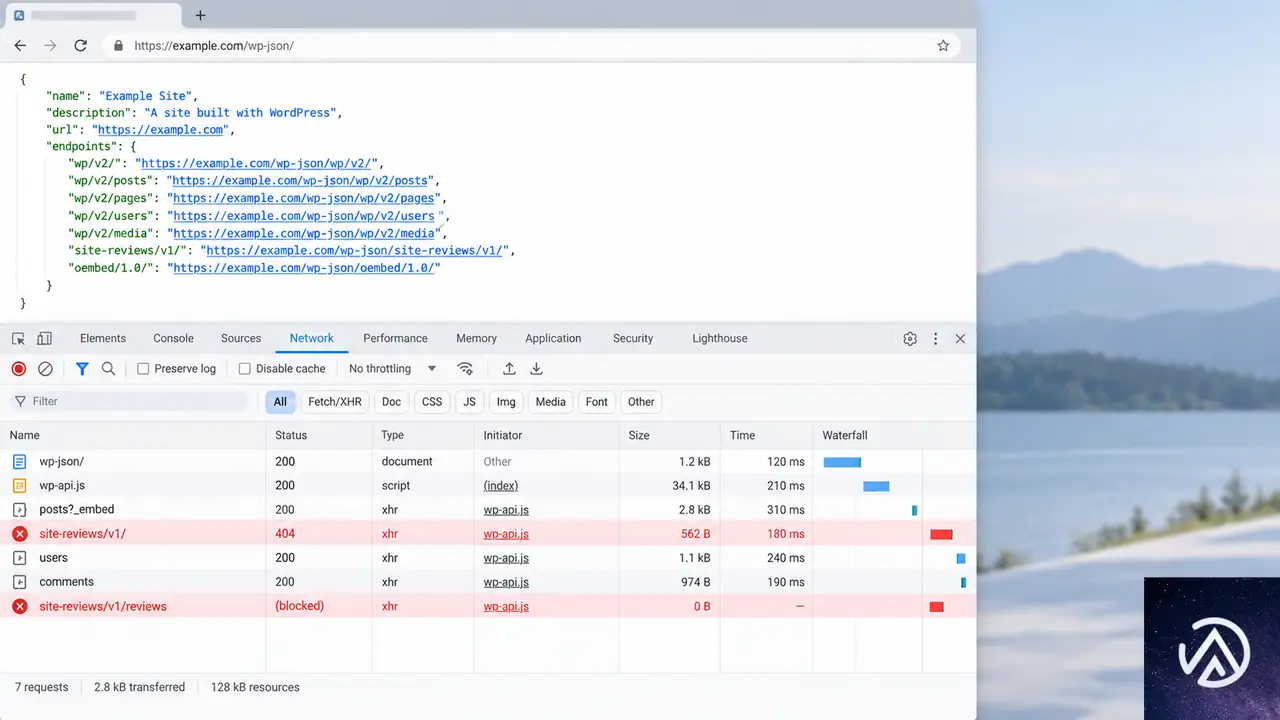1280x720 pixels.
Task: Activate the inspect element picker
Action: tap(18, 339)
